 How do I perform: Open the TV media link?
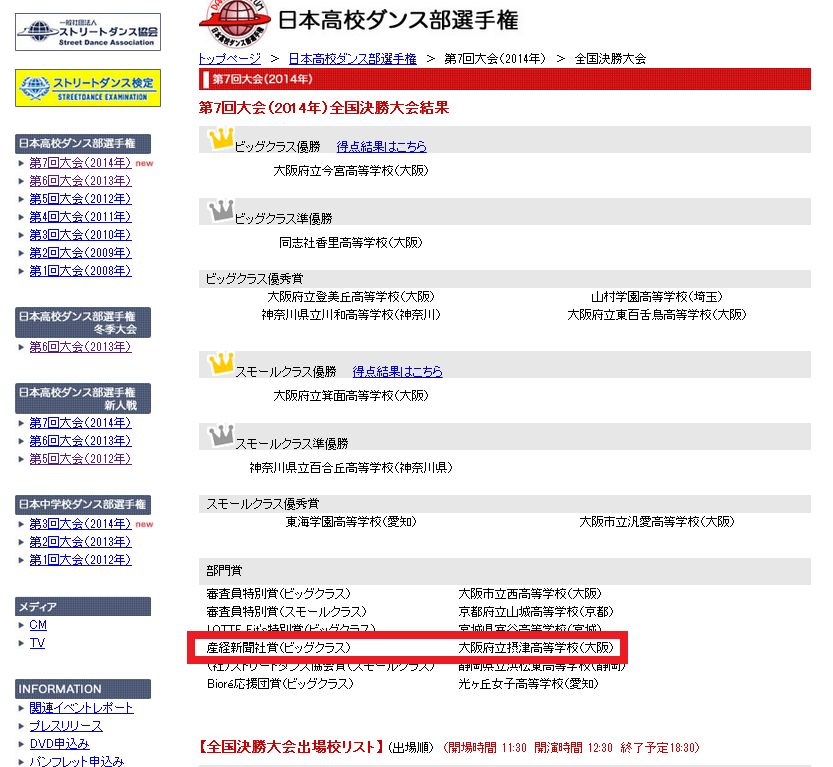pos(37,643)
